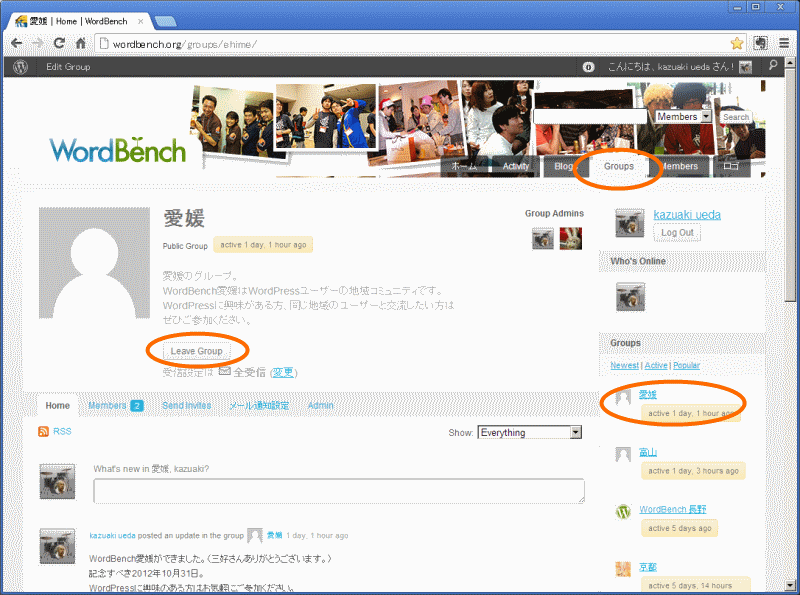Viewport: 800px width, 595px height.
Task: Open the ホーム navigation tab
Action: point(464,166)
